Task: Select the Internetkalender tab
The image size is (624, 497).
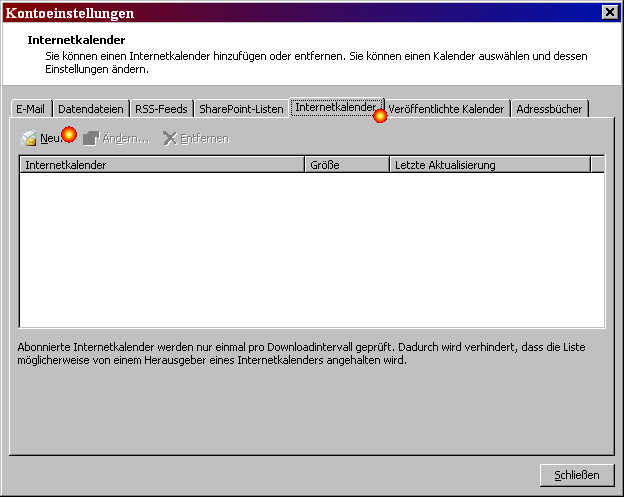Action: (334, 107)
